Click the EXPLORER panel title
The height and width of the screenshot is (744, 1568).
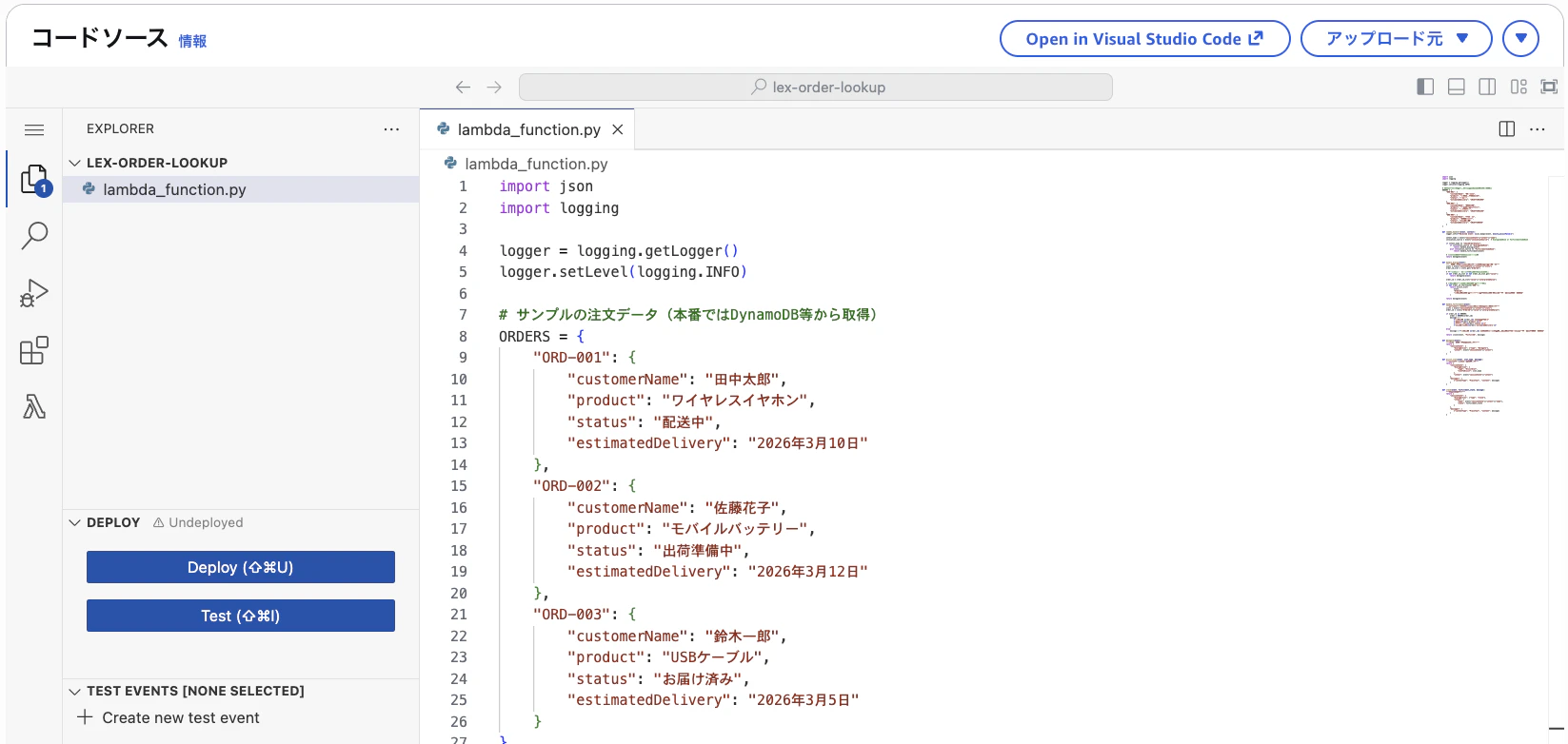coord(120,128)
